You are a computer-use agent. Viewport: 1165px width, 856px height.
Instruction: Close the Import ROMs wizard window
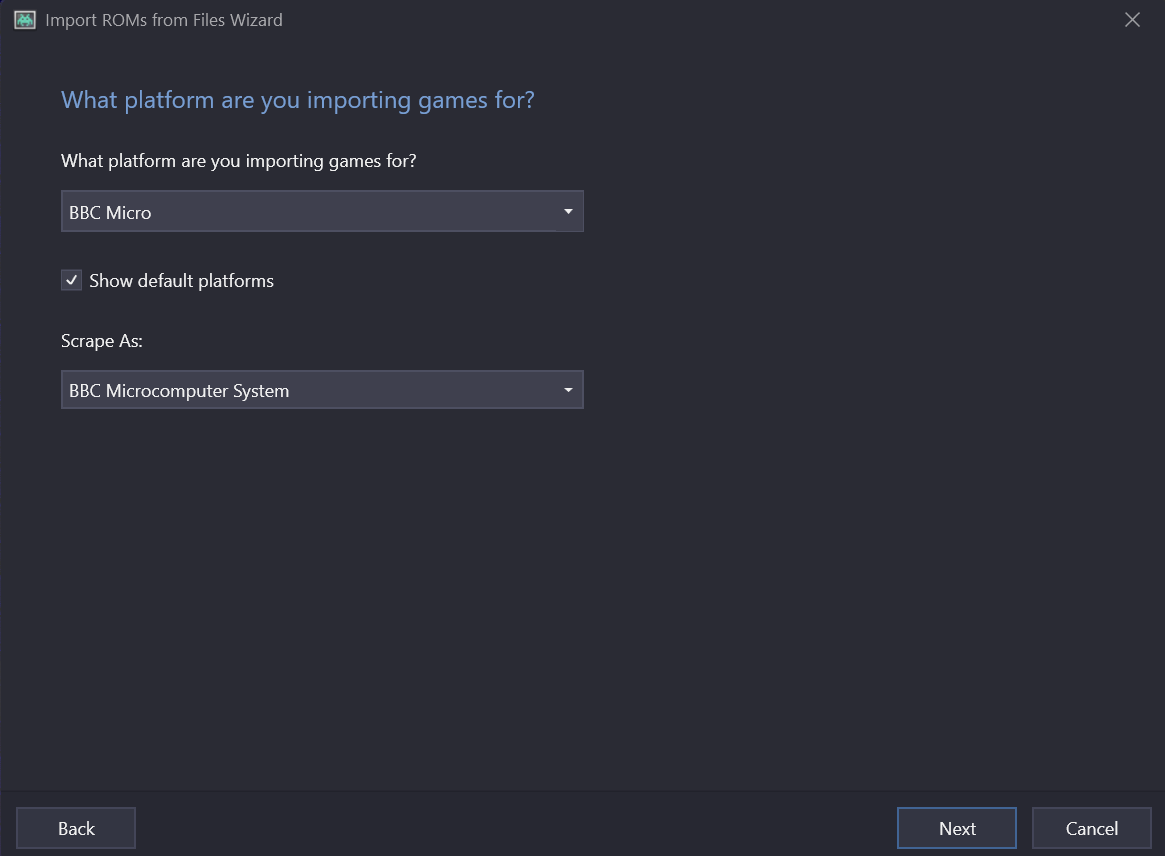1132,20
